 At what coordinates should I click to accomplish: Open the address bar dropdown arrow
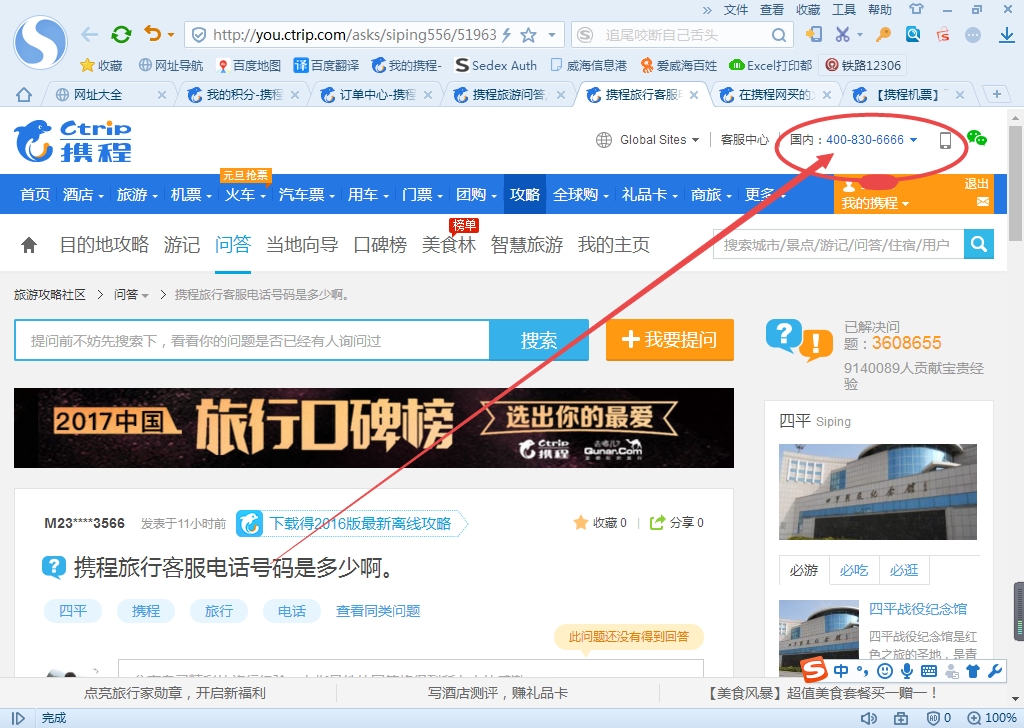(x=552, y=35)
